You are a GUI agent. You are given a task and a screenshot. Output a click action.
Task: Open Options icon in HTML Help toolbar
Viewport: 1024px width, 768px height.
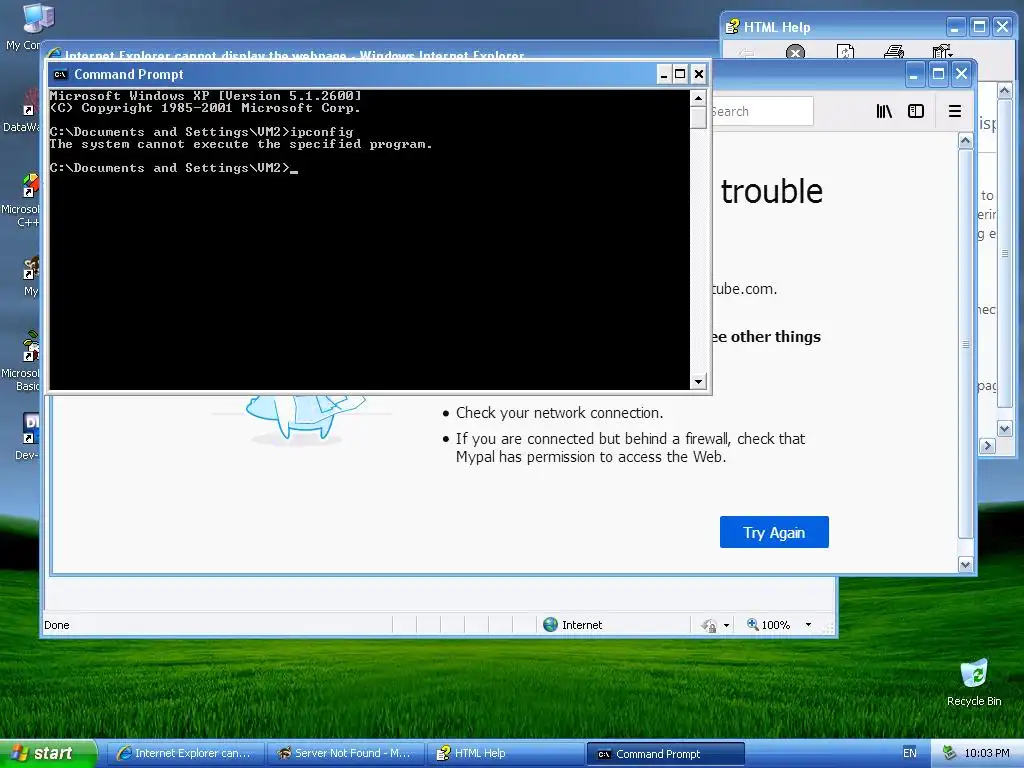(942, 52)
